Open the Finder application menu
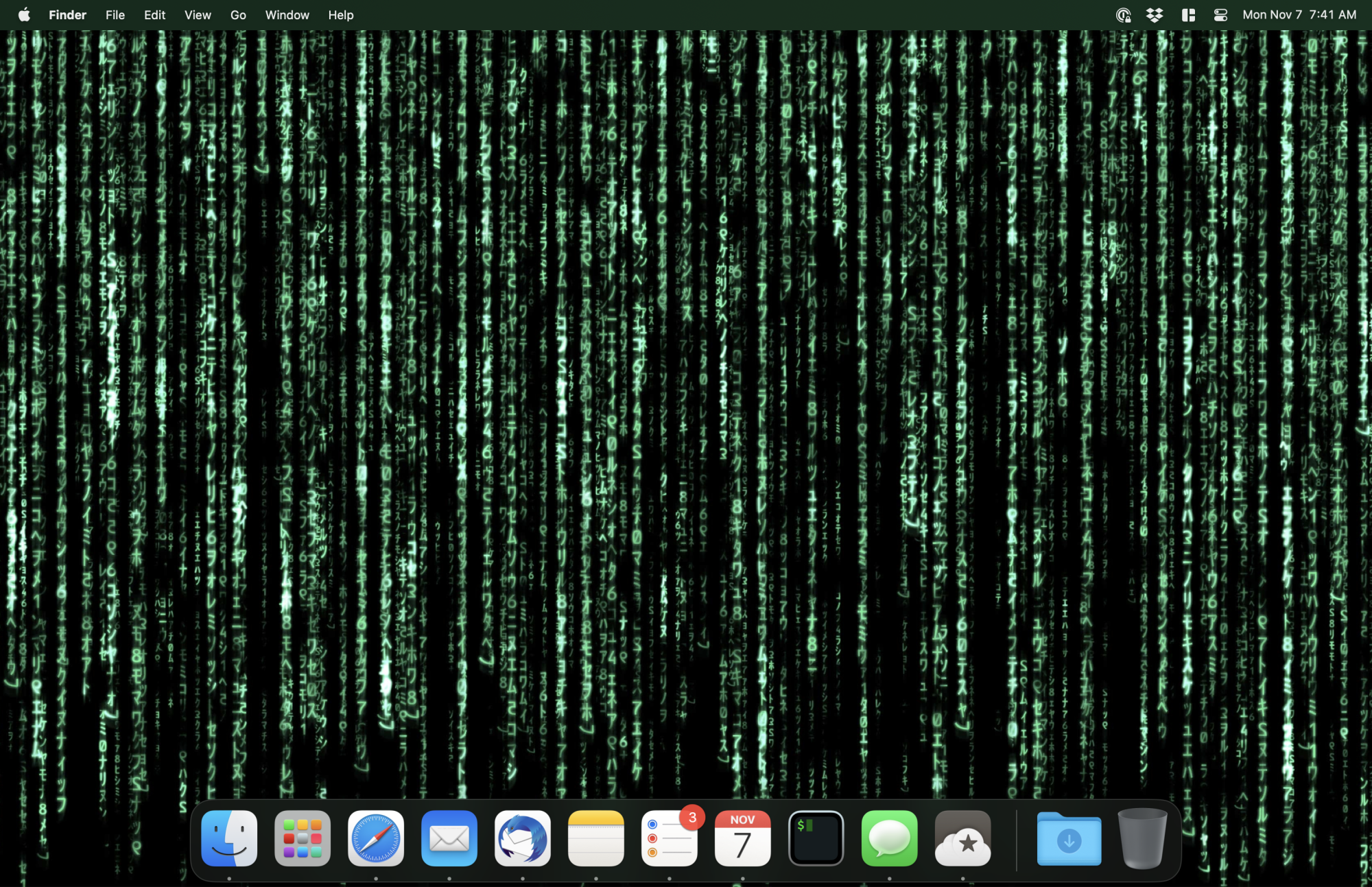This screenshot has width=1372, height=887. pyautogui.click(x=67, y=14)
